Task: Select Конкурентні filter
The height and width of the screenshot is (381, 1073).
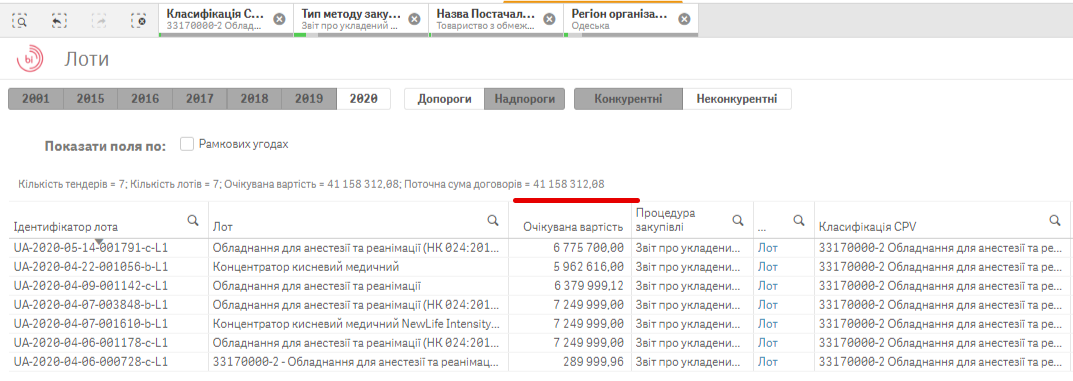Action: click(628, 99)
